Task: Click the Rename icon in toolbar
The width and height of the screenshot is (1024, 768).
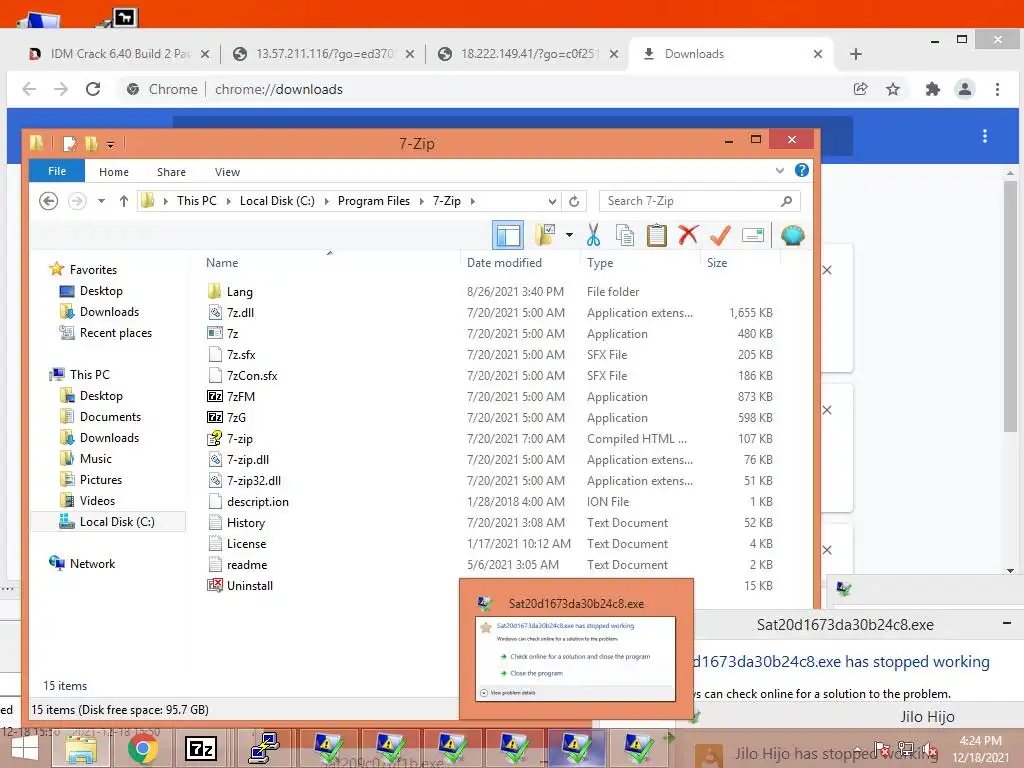Action: point(753,235)
